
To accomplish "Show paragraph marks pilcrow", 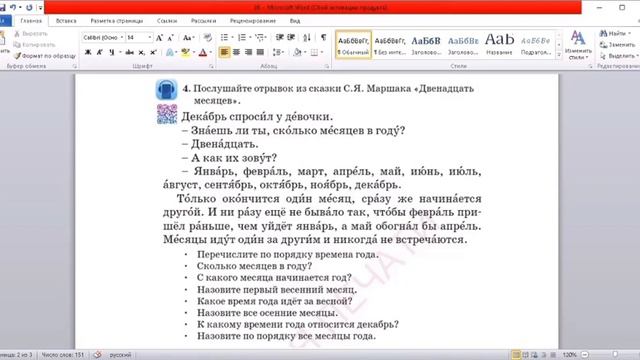I will coord(323,38).
